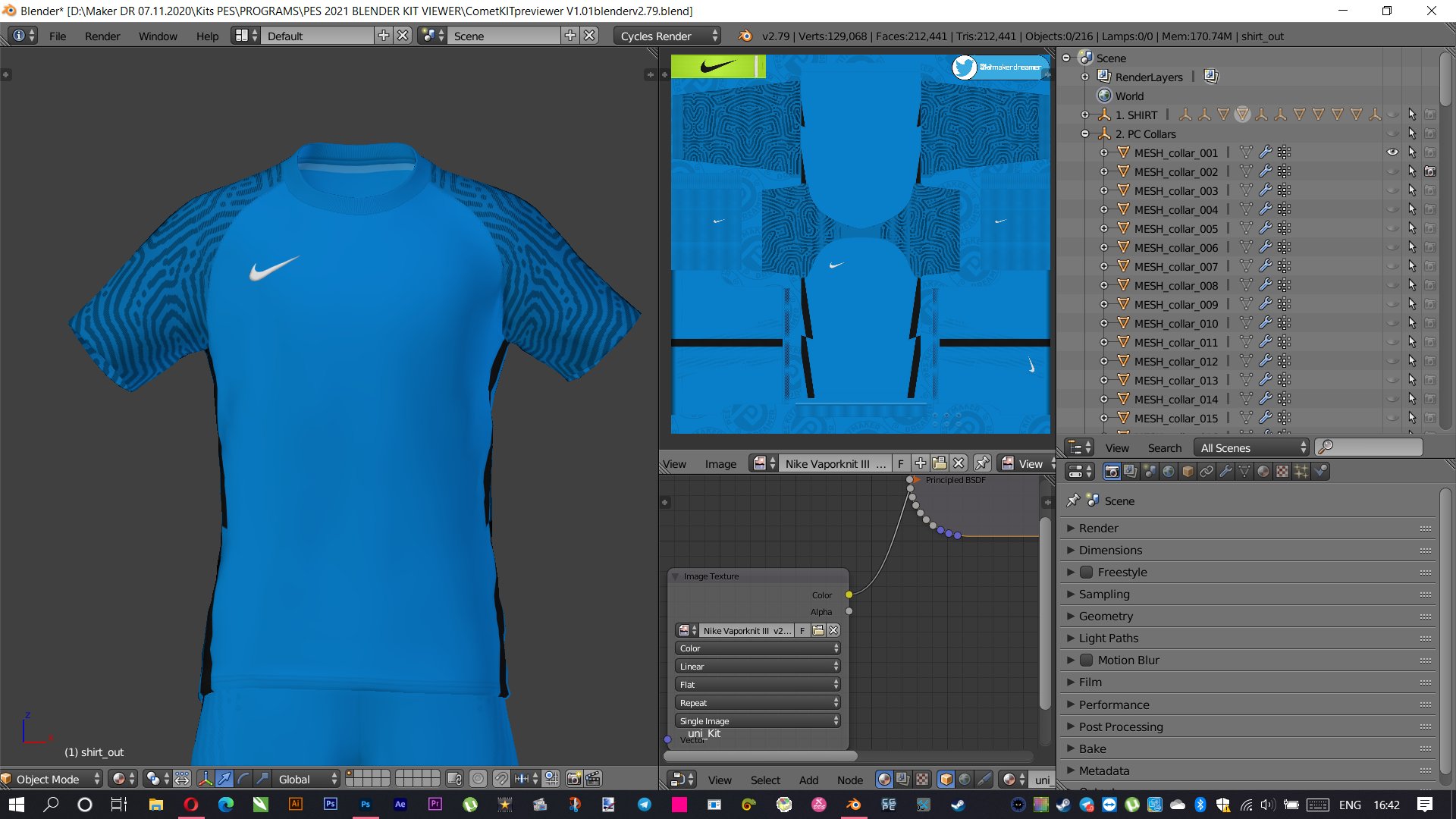The width and height of the screenshot is (1456, 819).
Task: Click the OpenGL render animation clapper icon
Action: coord(593,779)
